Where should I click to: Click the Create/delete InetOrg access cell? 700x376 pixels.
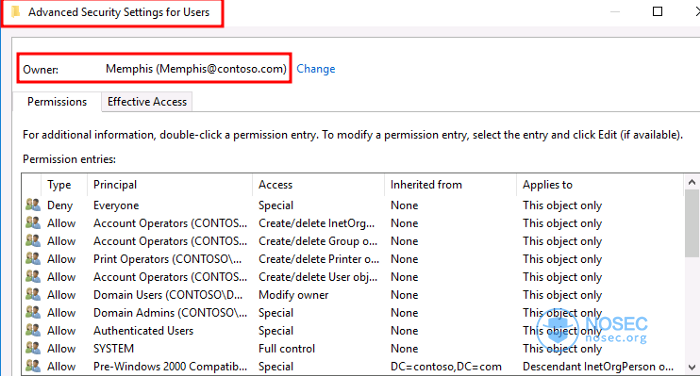317,223
